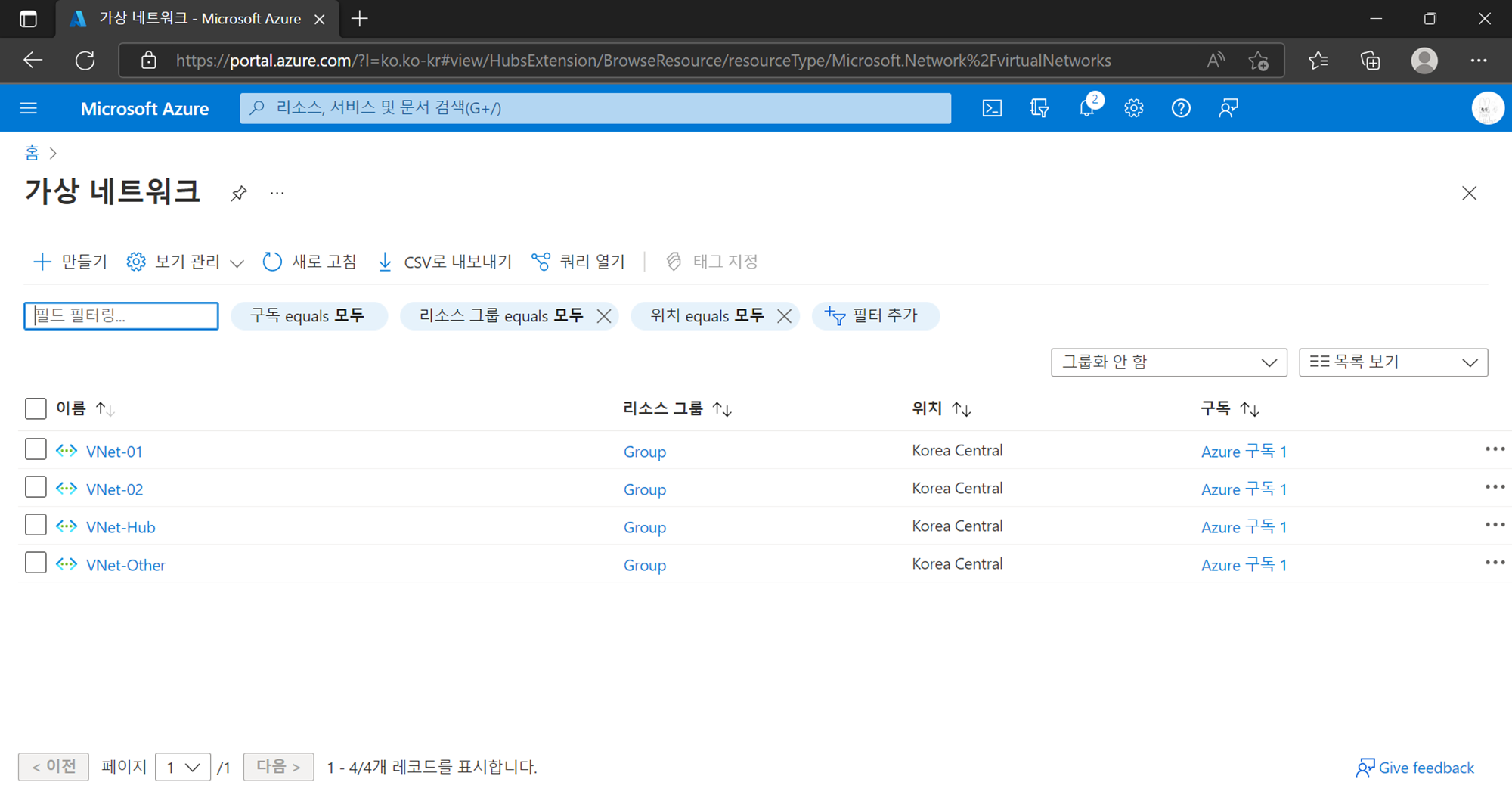This screenshot has width=1512, height=804.
Task: Pin the 가상 네트워크 page to dashboard
Action: (x=239, y=194)
